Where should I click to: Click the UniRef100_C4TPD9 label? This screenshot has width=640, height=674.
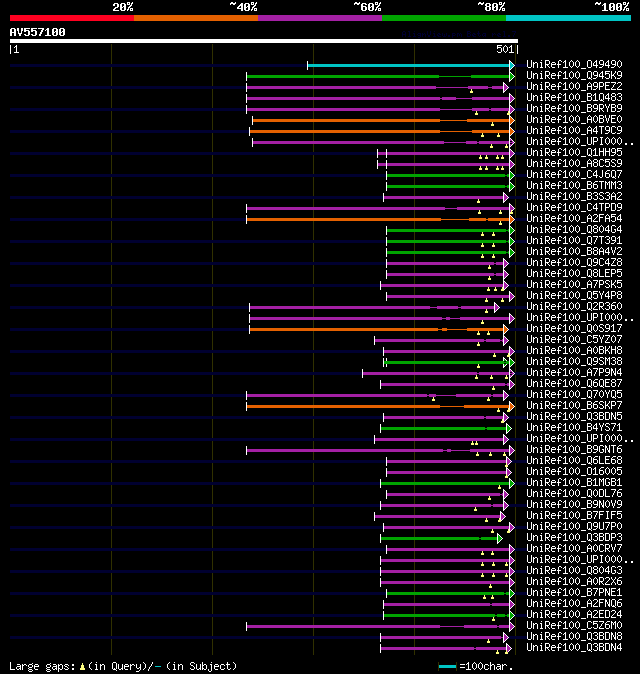574,208
